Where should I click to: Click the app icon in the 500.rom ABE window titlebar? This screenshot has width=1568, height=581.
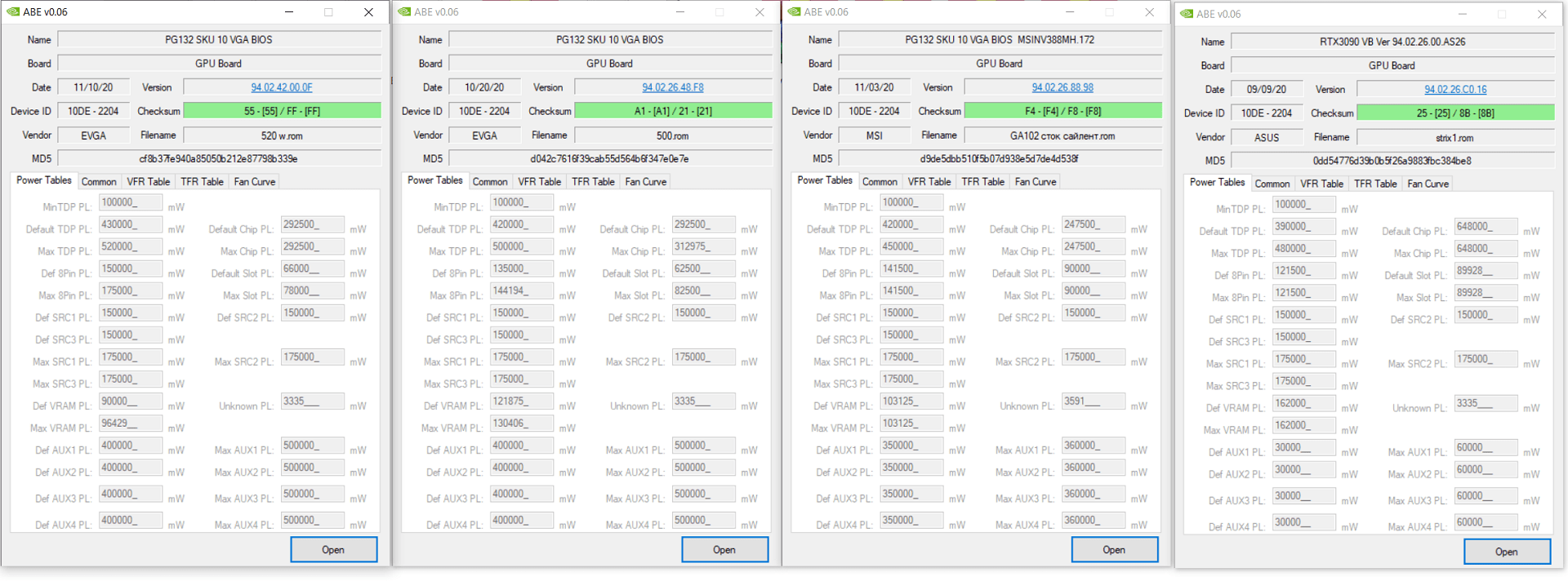click(404, 12)
